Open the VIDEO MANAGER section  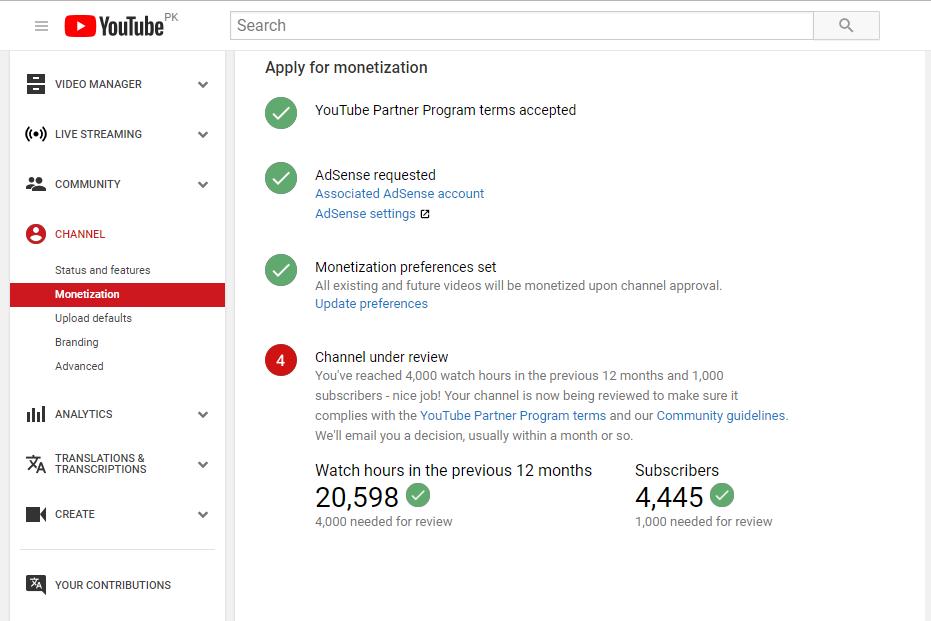click(x=99, y=84)
